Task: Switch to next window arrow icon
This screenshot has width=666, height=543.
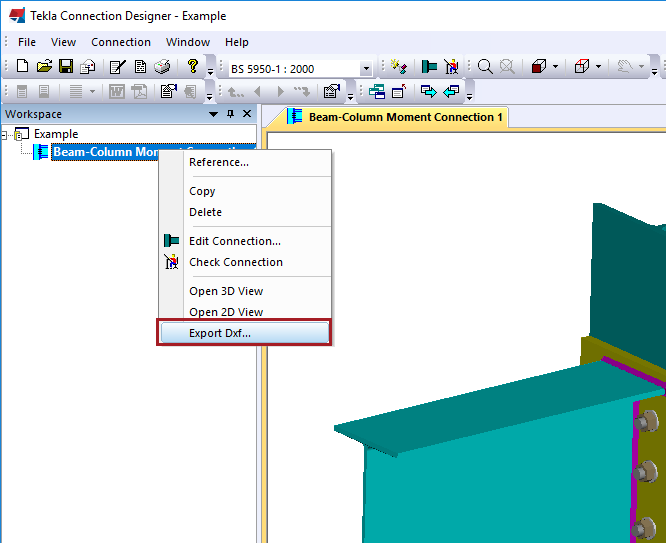Action: (x=429, y=91)
